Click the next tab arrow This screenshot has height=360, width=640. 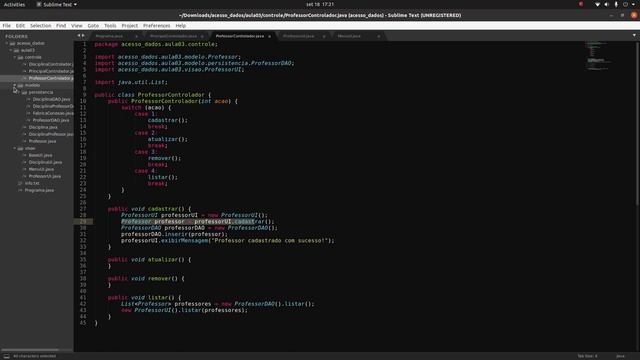(x=83, y=36)
